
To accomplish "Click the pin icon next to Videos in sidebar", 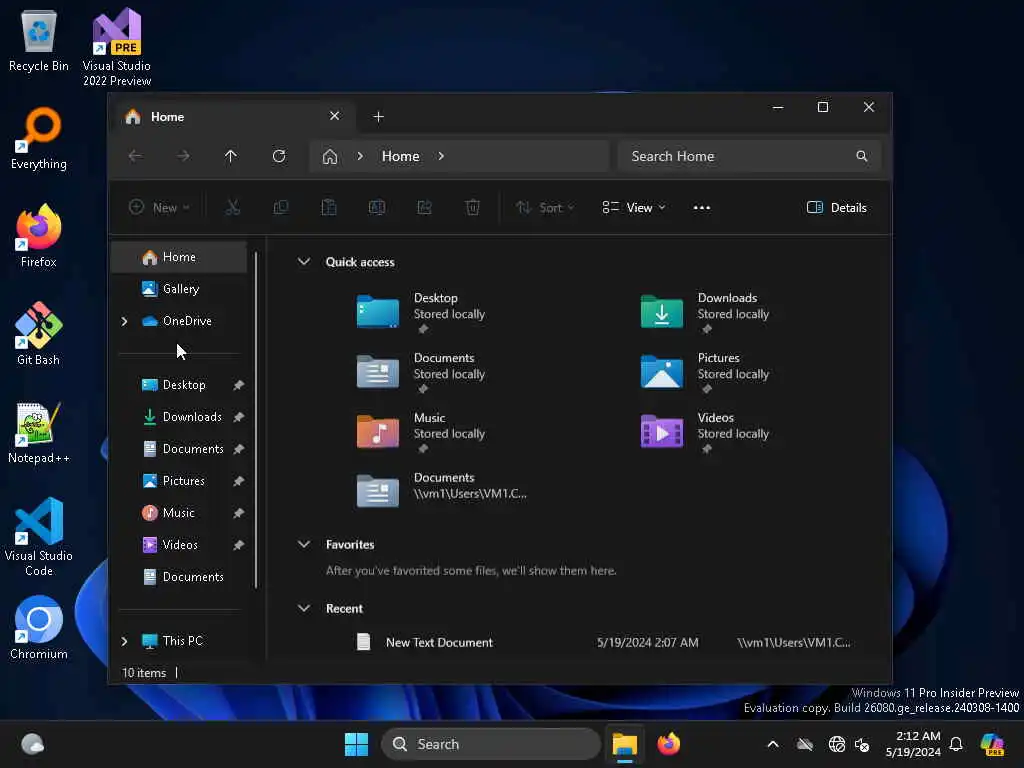I will [x=238, y=545].
